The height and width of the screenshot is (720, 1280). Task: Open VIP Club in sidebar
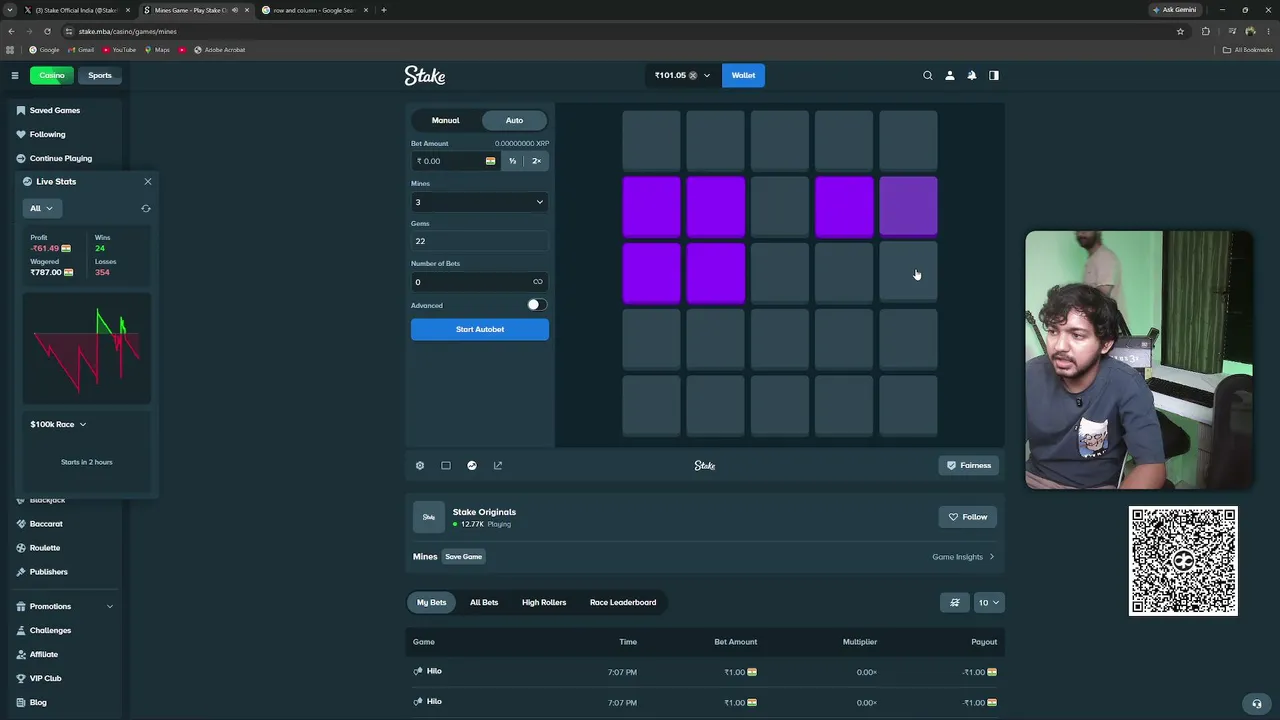(46, 678)
